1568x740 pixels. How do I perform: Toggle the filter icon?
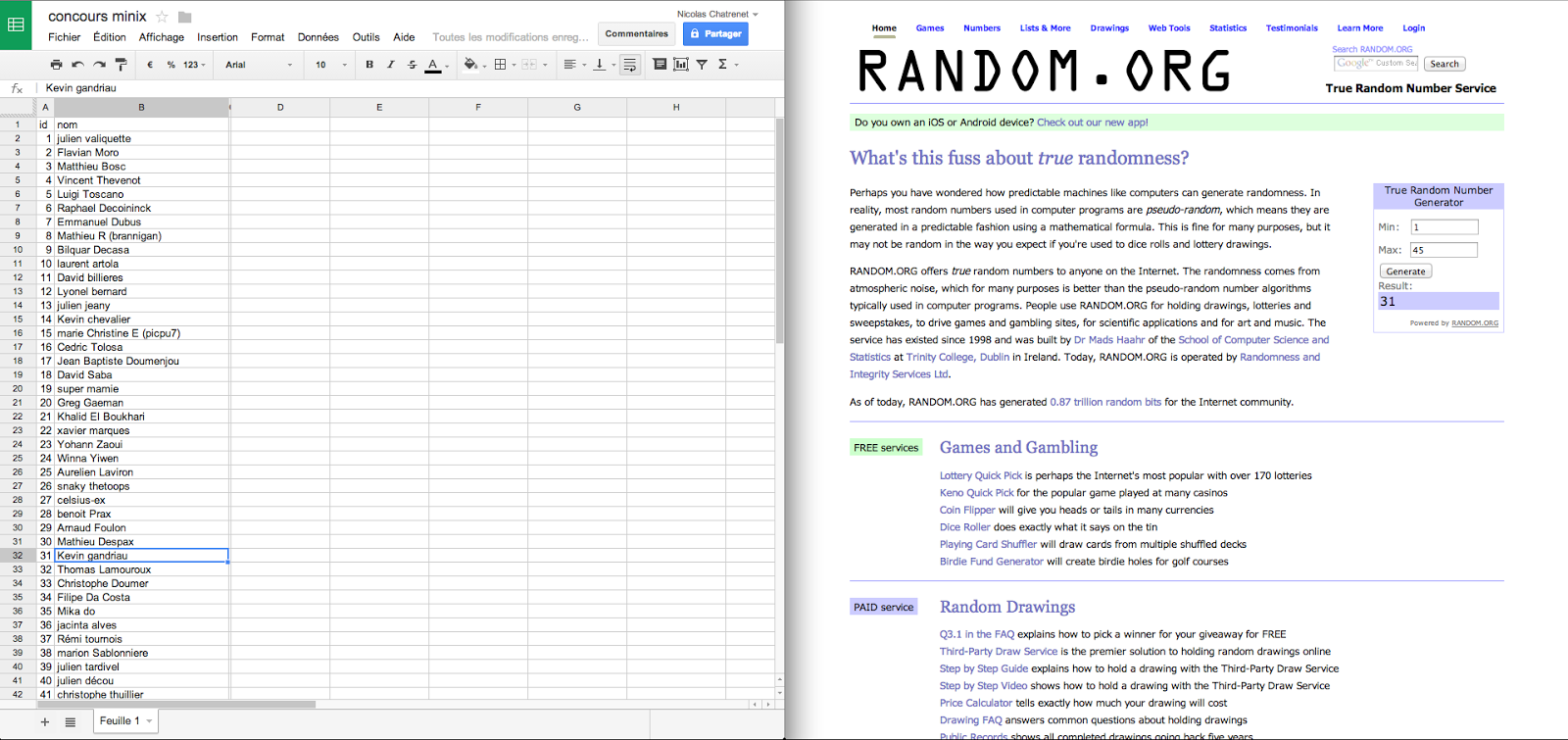click(x=702, y=65)
